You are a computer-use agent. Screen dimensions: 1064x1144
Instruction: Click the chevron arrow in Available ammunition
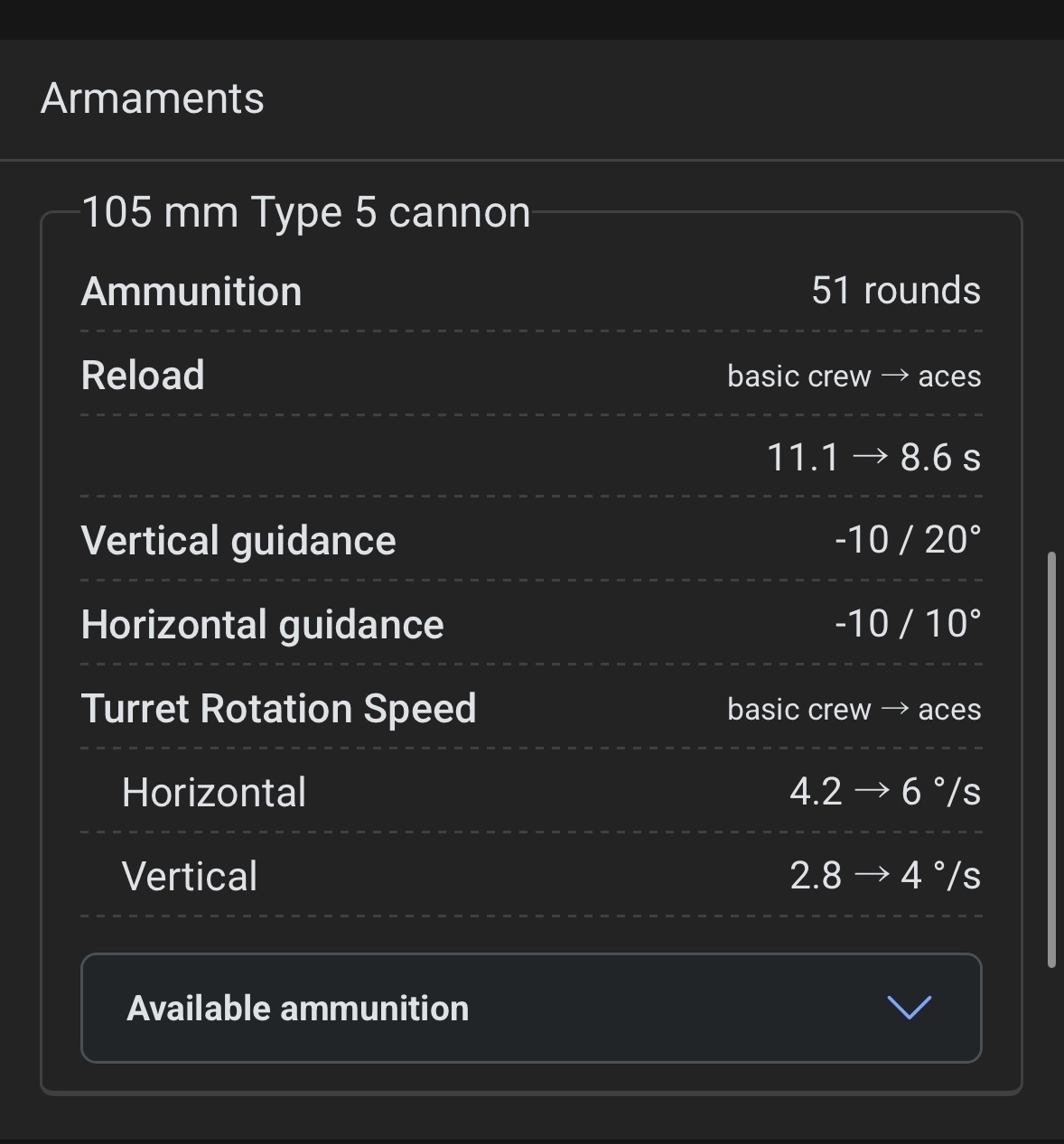tap(909, 1008)
